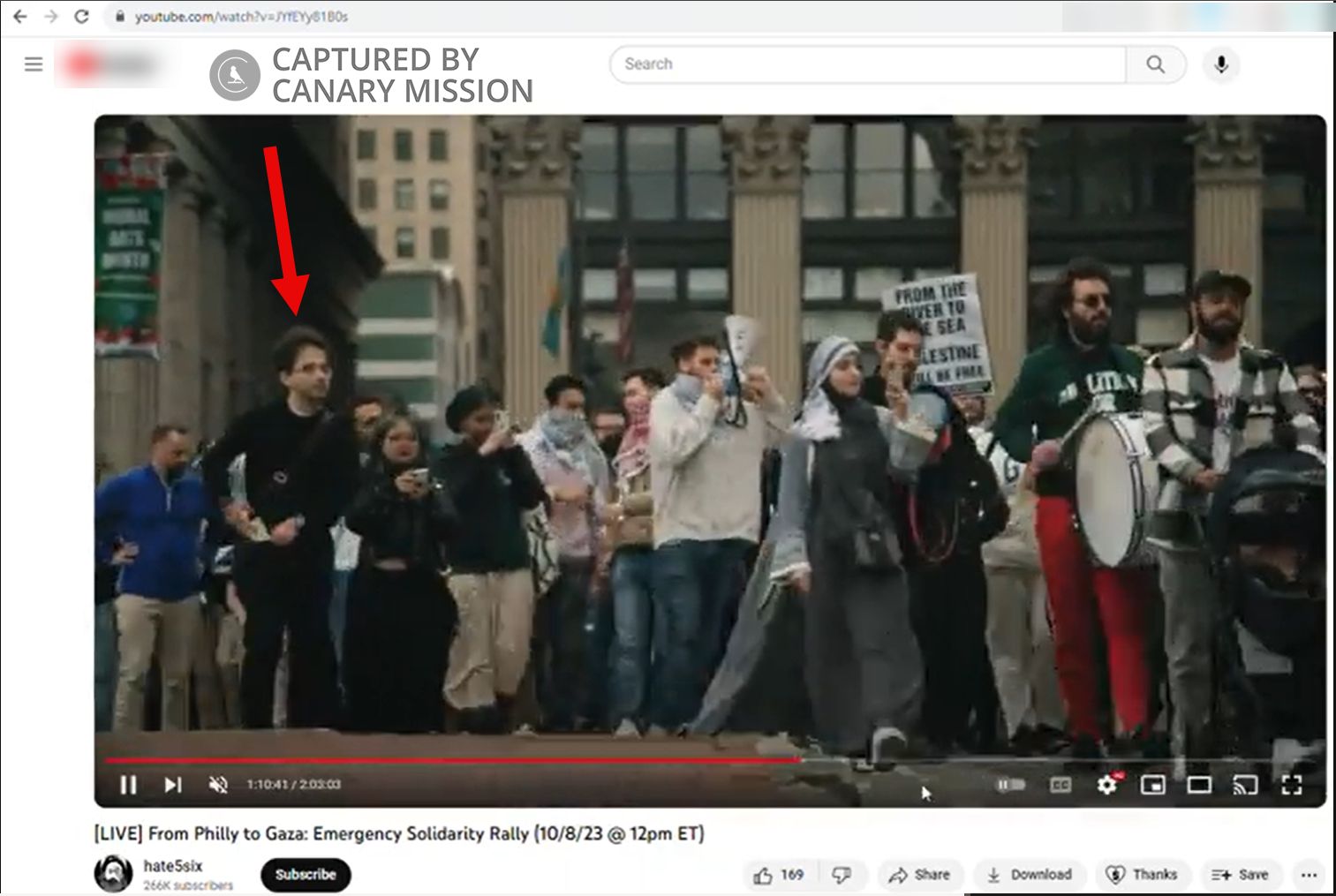The image size is (1336, 896).
Task: Subscribe to the hate5six channel
Action: click(x=306, y=875)
